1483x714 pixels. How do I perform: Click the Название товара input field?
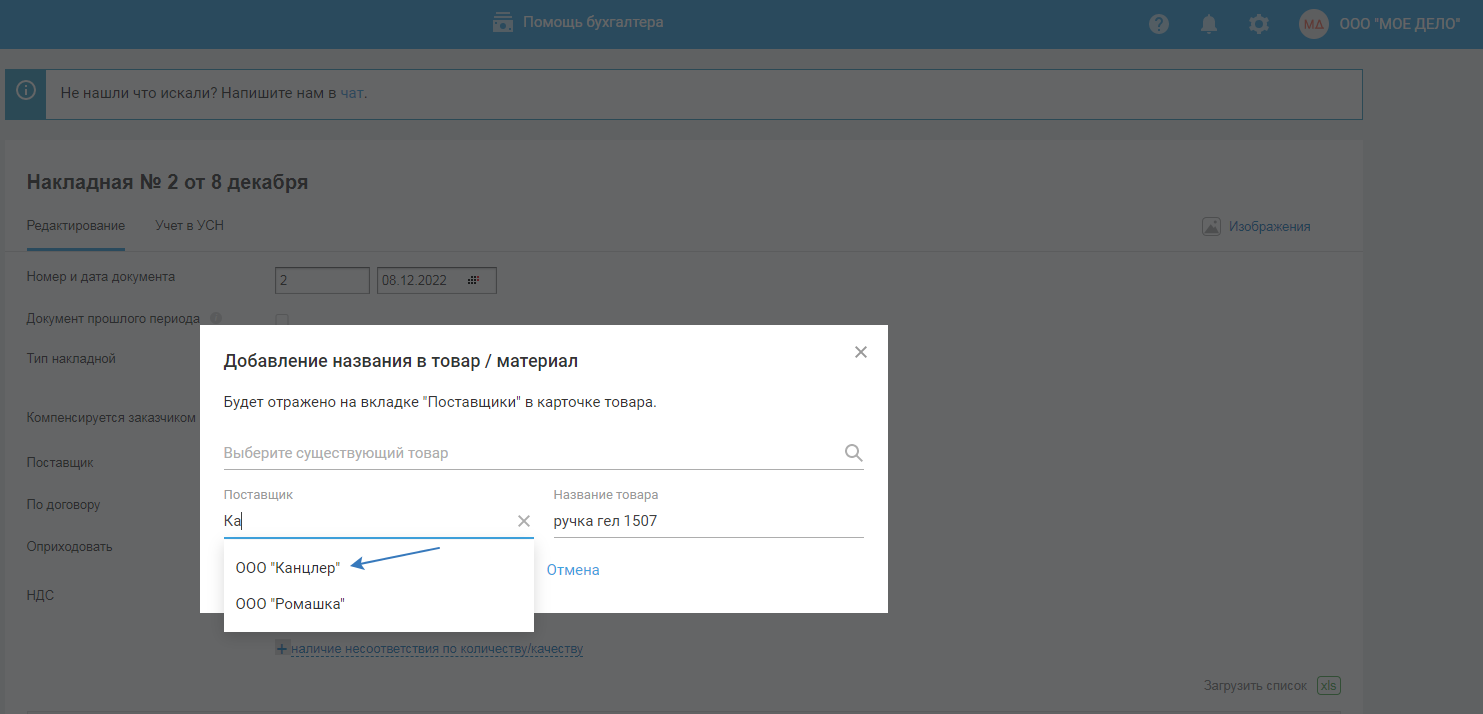pyautogui.click(x=708, y=521)
